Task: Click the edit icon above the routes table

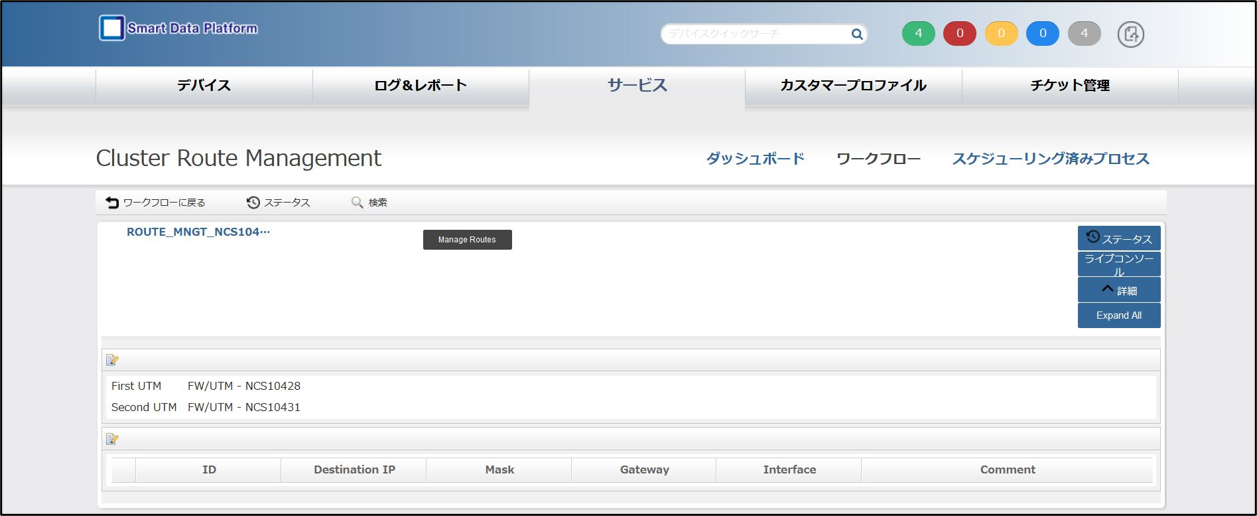Action: coord(112,439)
